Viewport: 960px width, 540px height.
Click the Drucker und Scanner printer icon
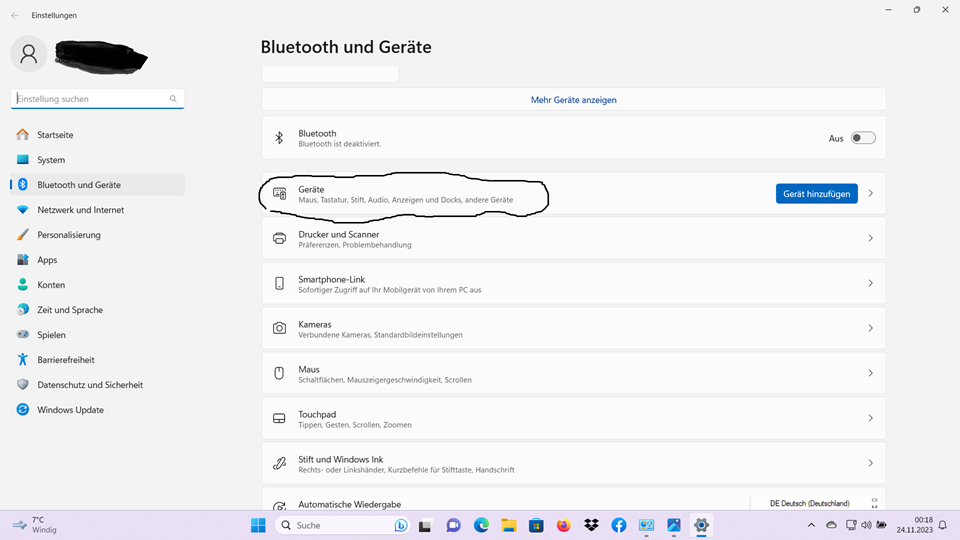[279, 238]
